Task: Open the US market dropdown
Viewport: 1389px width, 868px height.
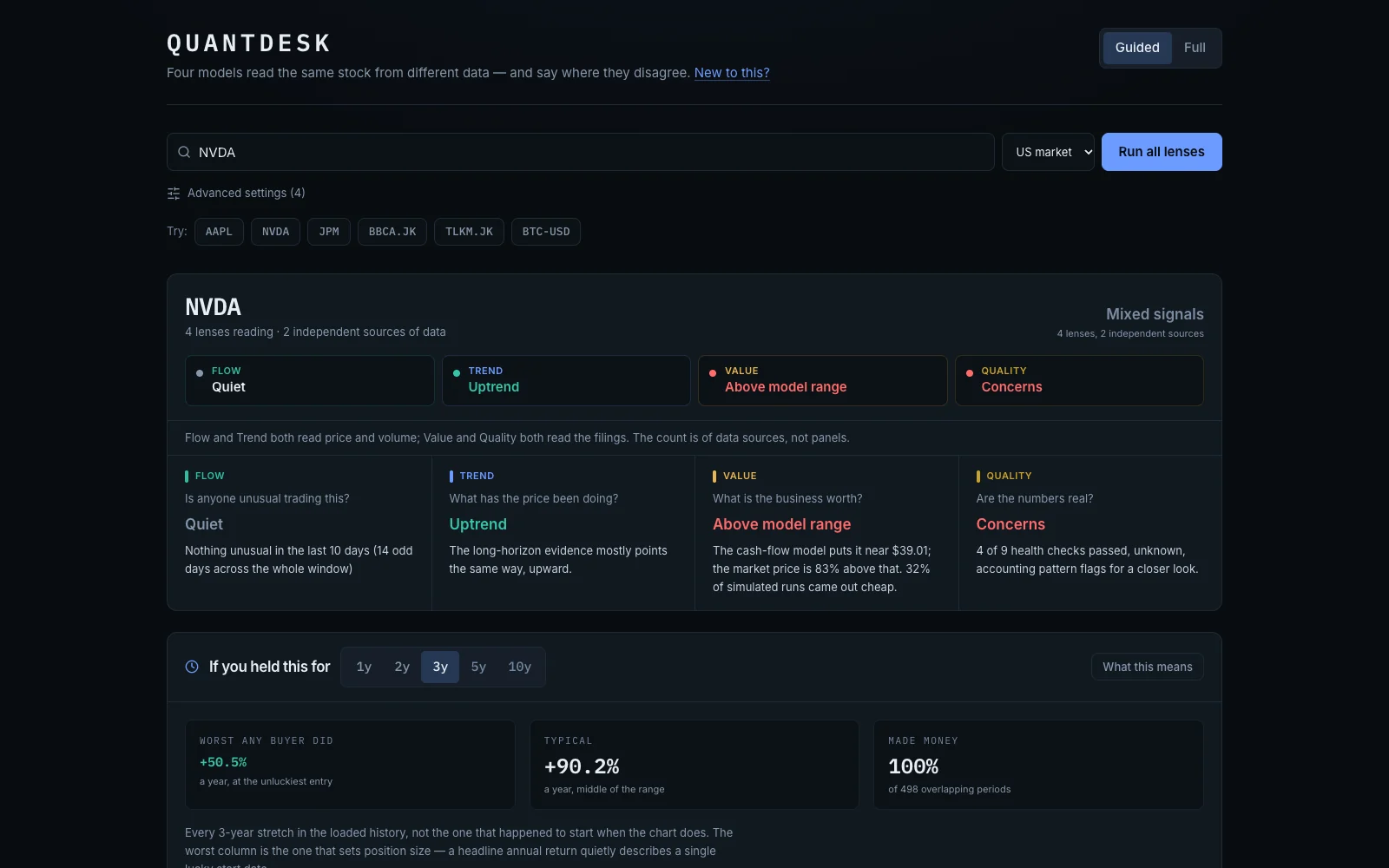Action: (1048, 152)
